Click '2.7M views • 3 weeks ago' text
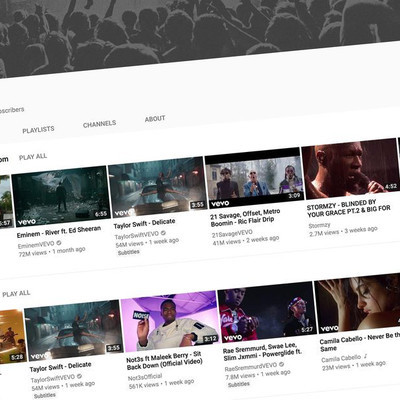This screenshot has width=400, height=400. (x=343, y=231)
